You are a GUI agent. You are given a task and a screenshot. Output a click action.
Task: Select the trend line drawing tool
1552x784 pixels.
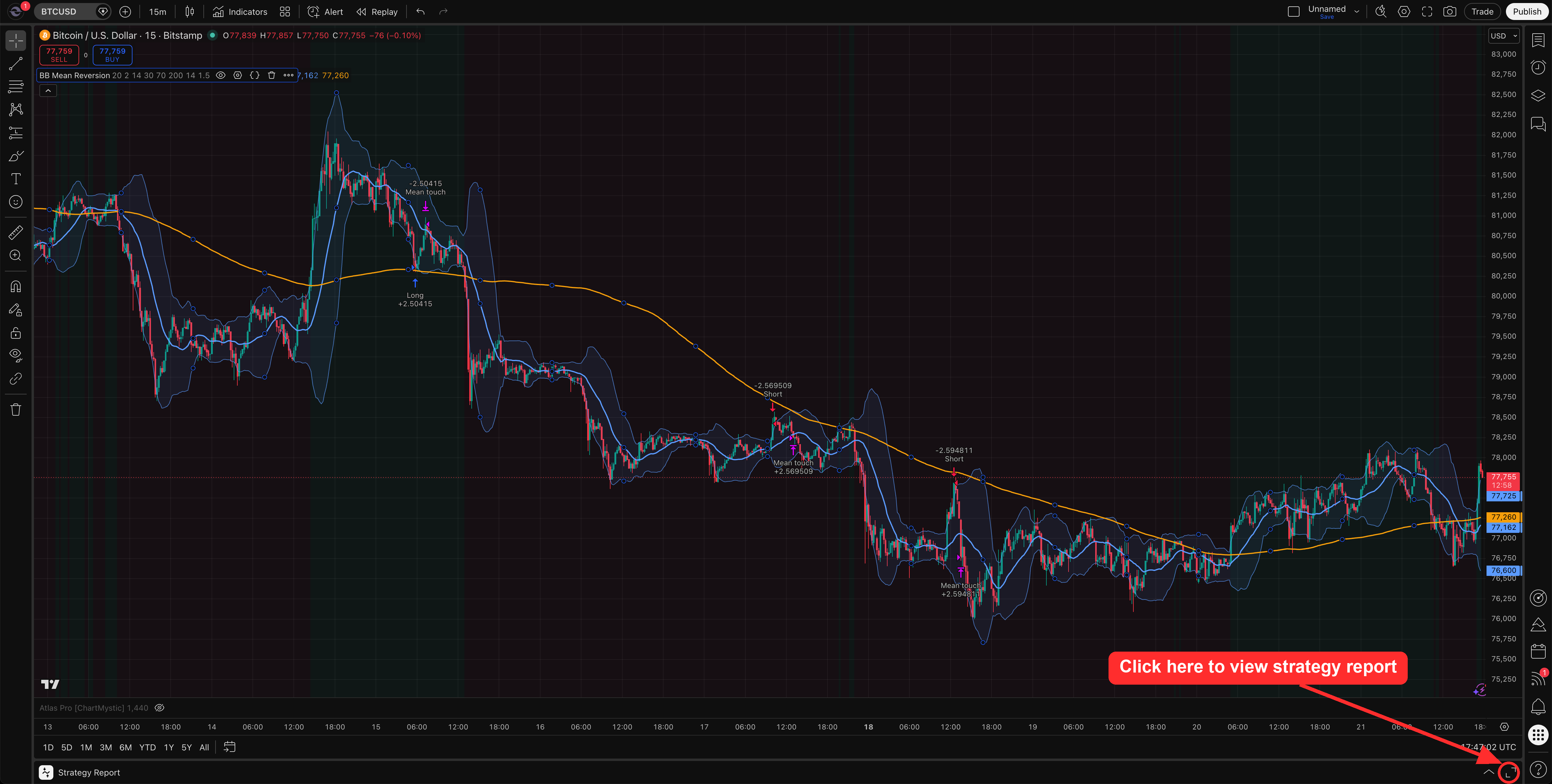(x=16, y=64)
